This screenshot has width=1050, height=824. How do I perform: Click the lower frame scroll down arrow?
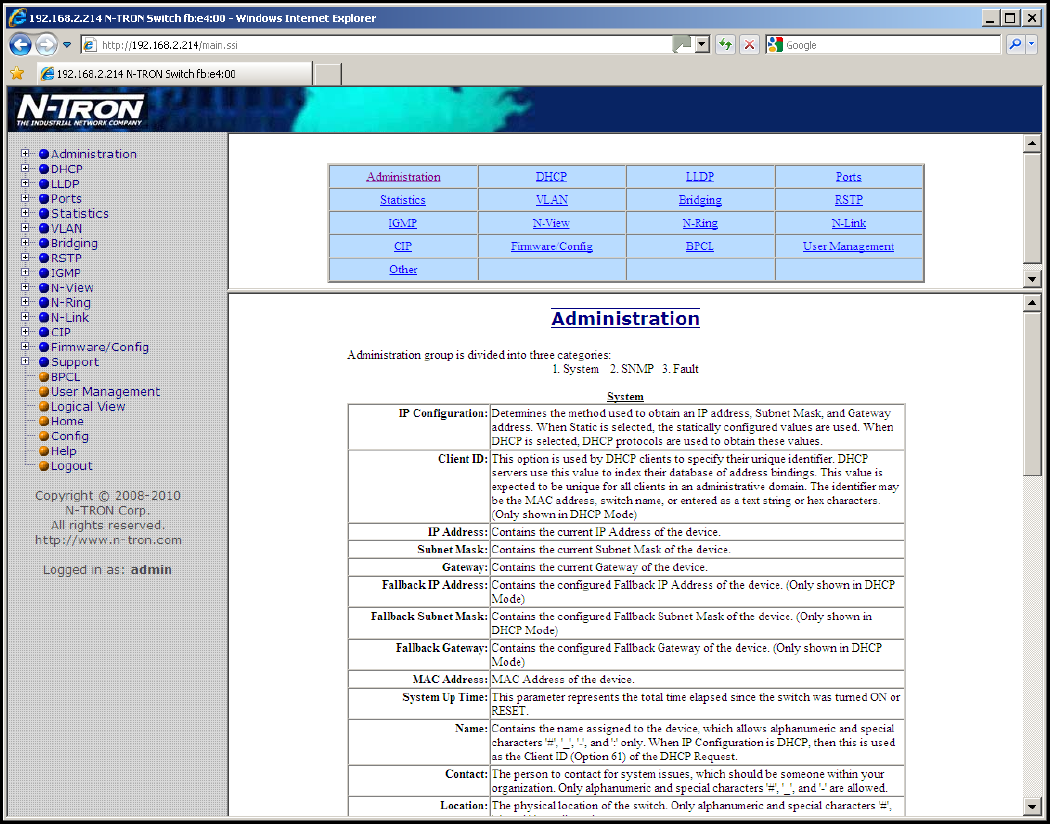tap(1032, 807)
